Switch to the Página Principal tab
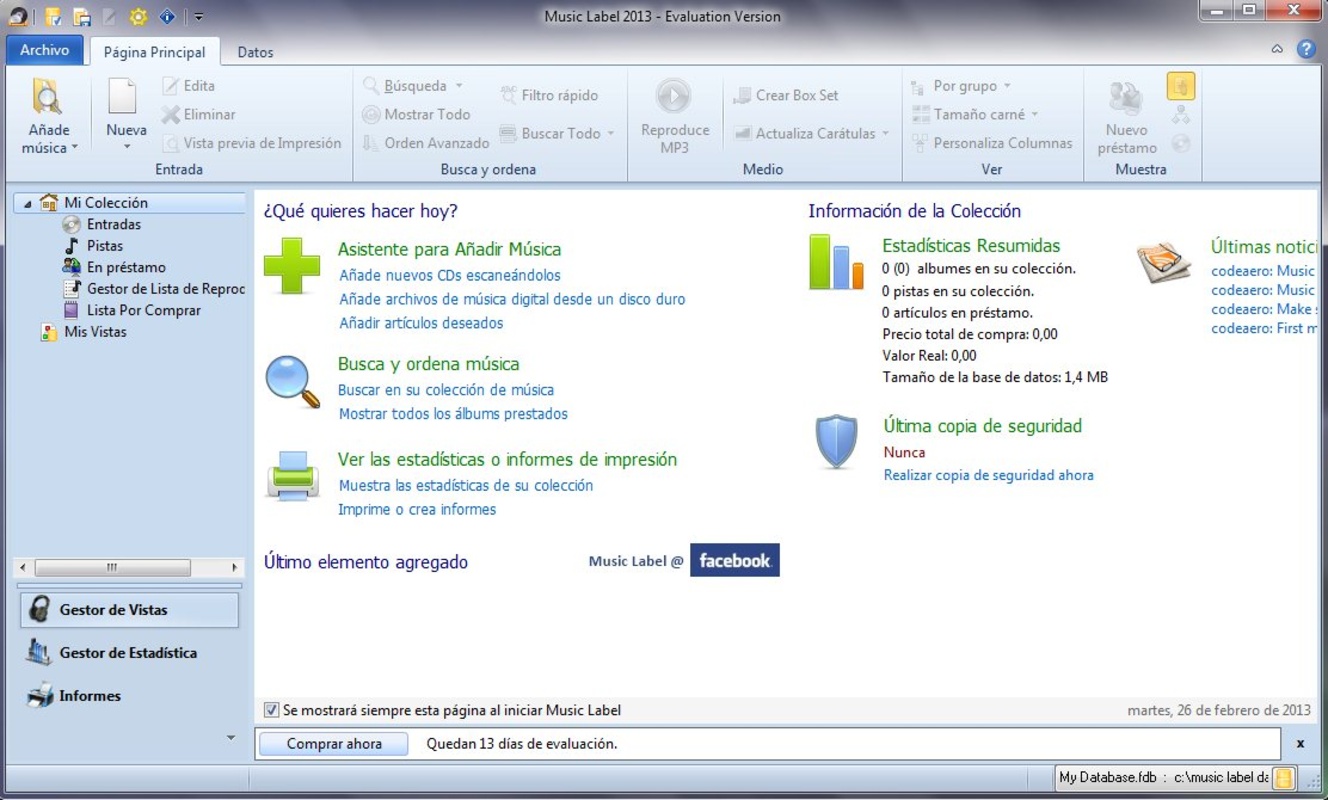 154,52
